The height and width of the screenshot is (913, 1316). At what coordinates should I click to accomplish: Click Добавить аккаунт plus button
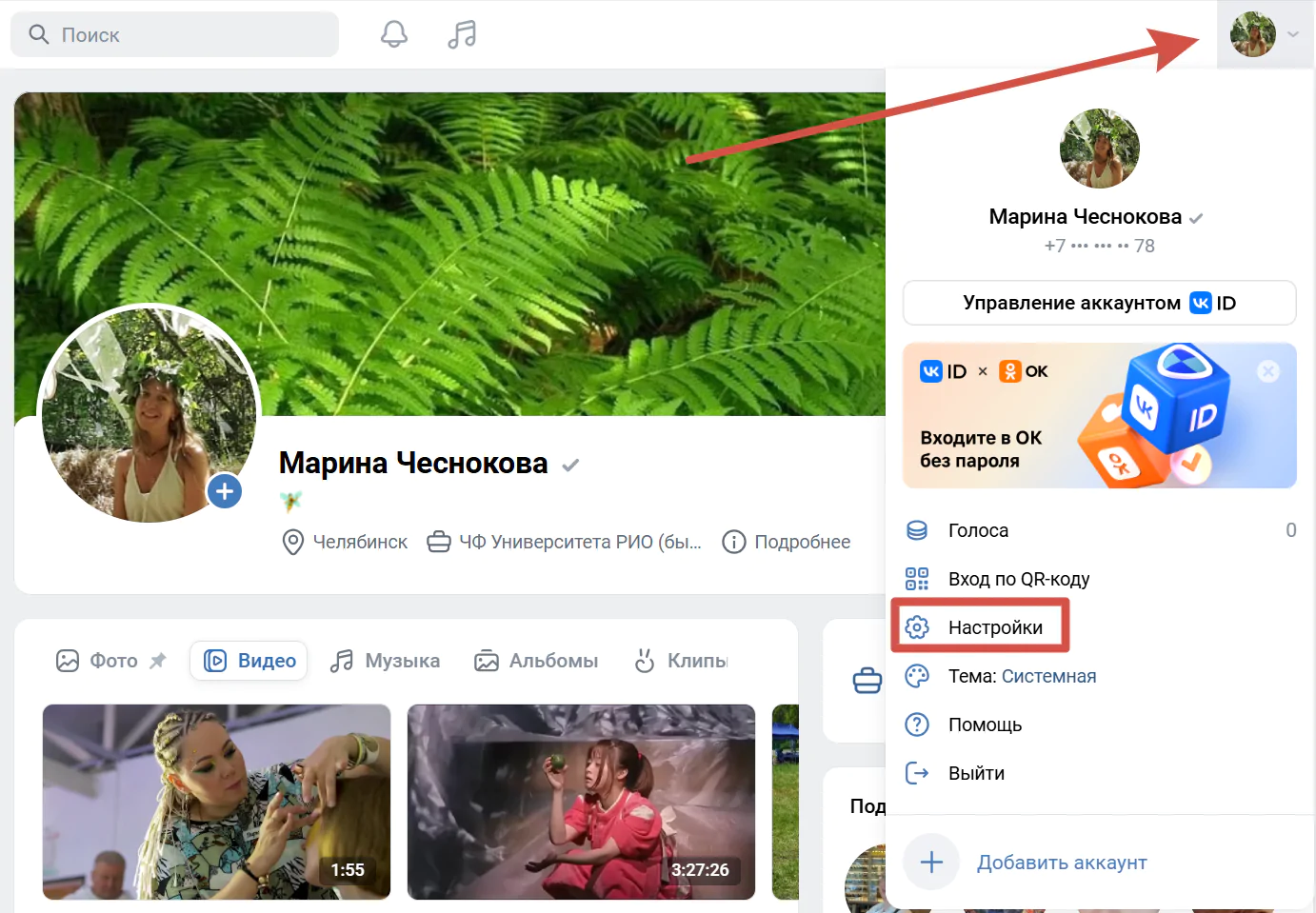[931, 863]
